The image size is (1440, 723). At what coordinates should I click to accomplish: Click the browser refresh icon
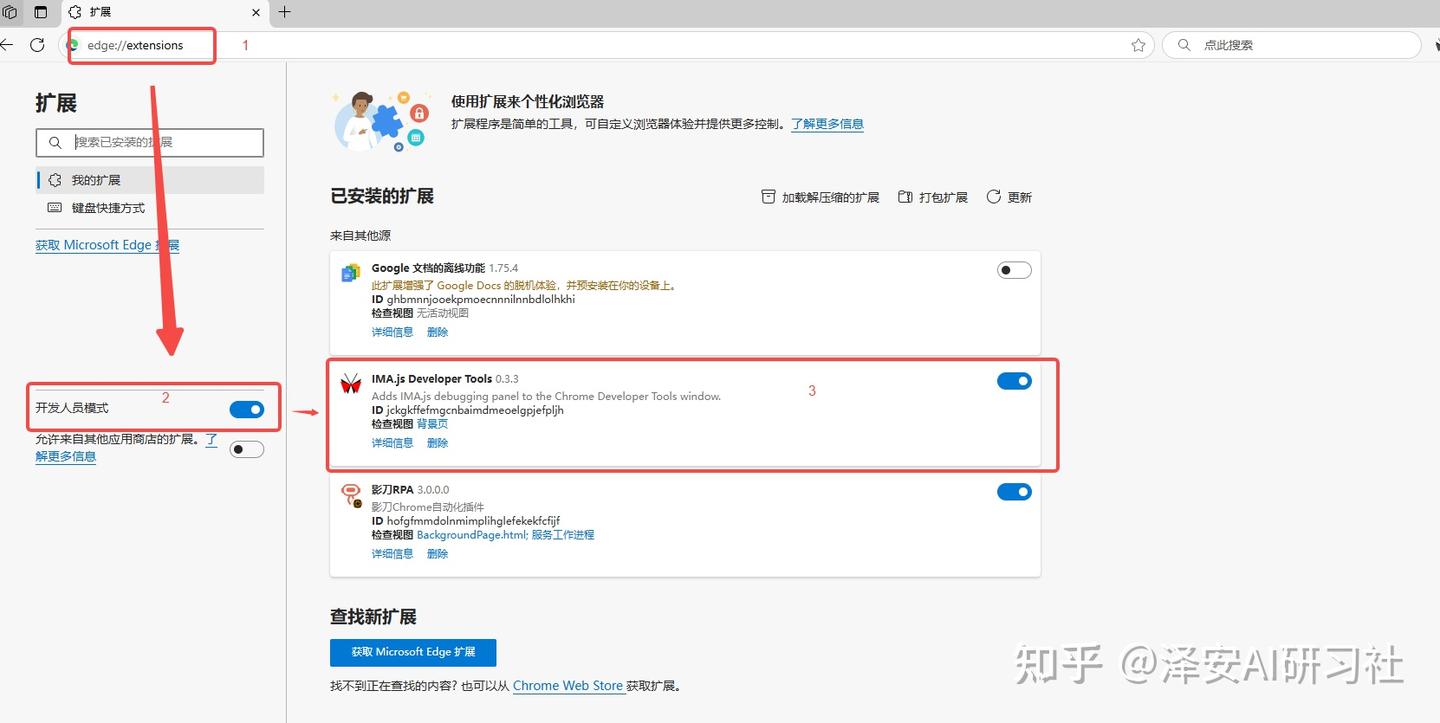point(37,45)
